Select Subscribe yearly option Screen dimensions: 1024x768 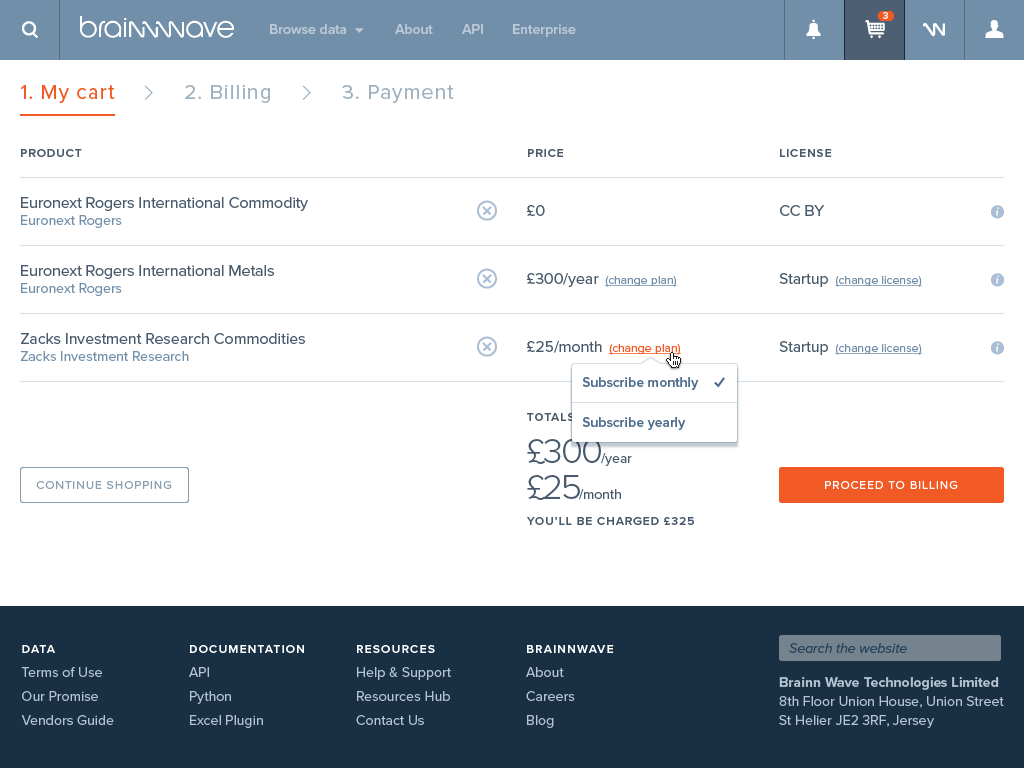click(654, 423)
